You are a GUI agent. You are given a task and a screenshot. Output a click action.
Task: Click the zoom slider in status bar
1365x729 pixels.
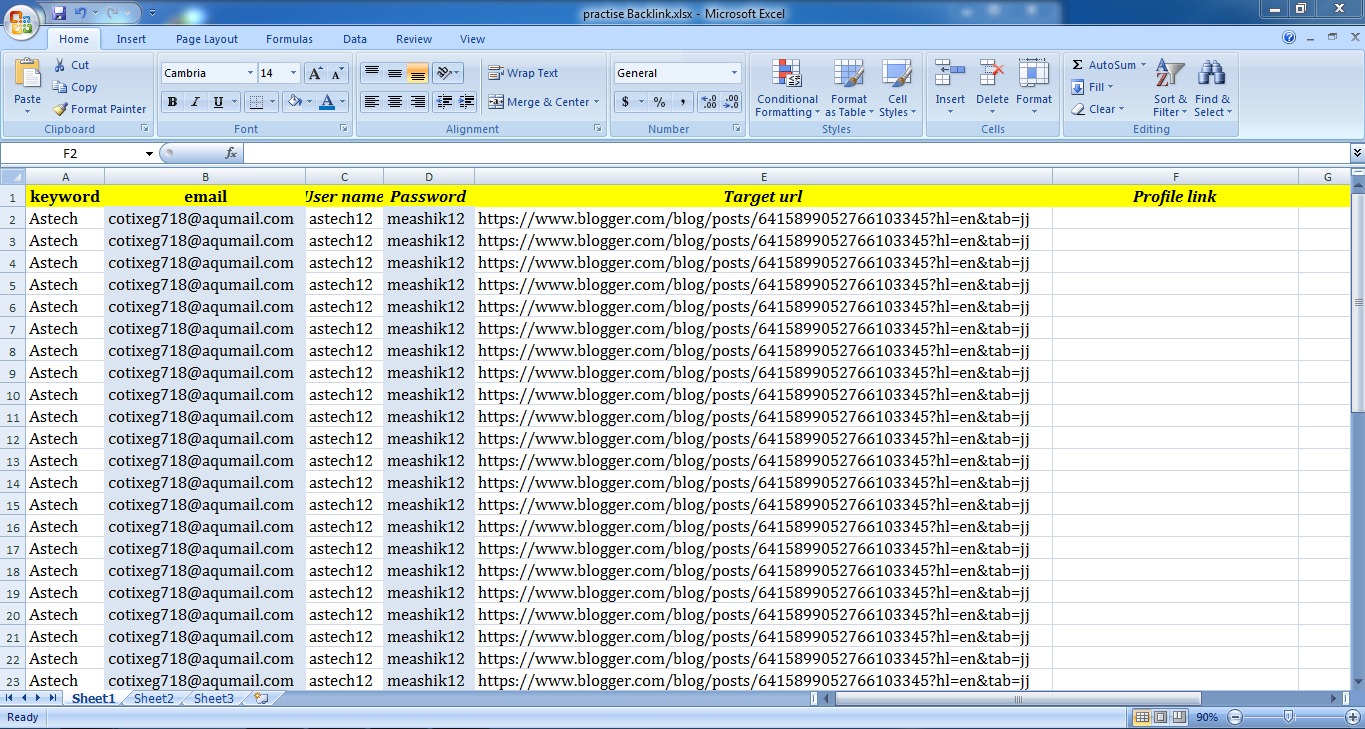[1288, 717]
